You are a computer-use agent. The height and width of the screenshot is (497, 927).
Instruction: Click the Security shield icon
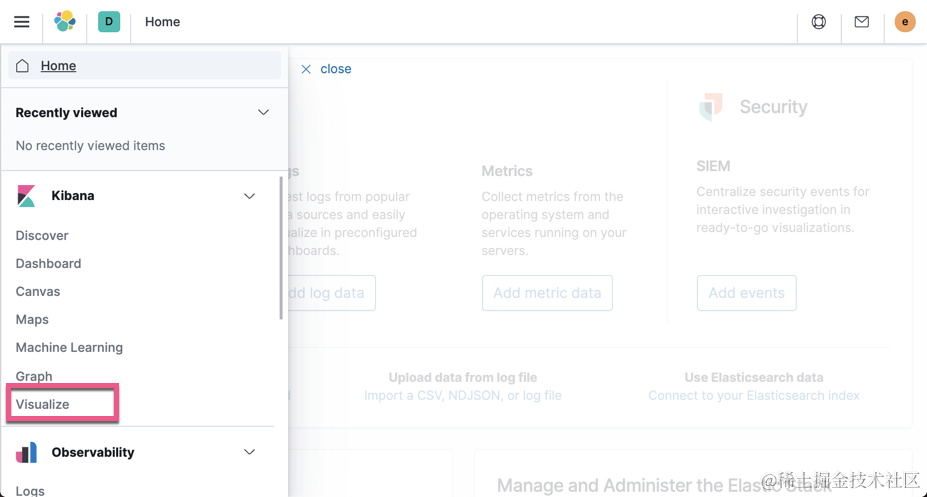(711, 107)
